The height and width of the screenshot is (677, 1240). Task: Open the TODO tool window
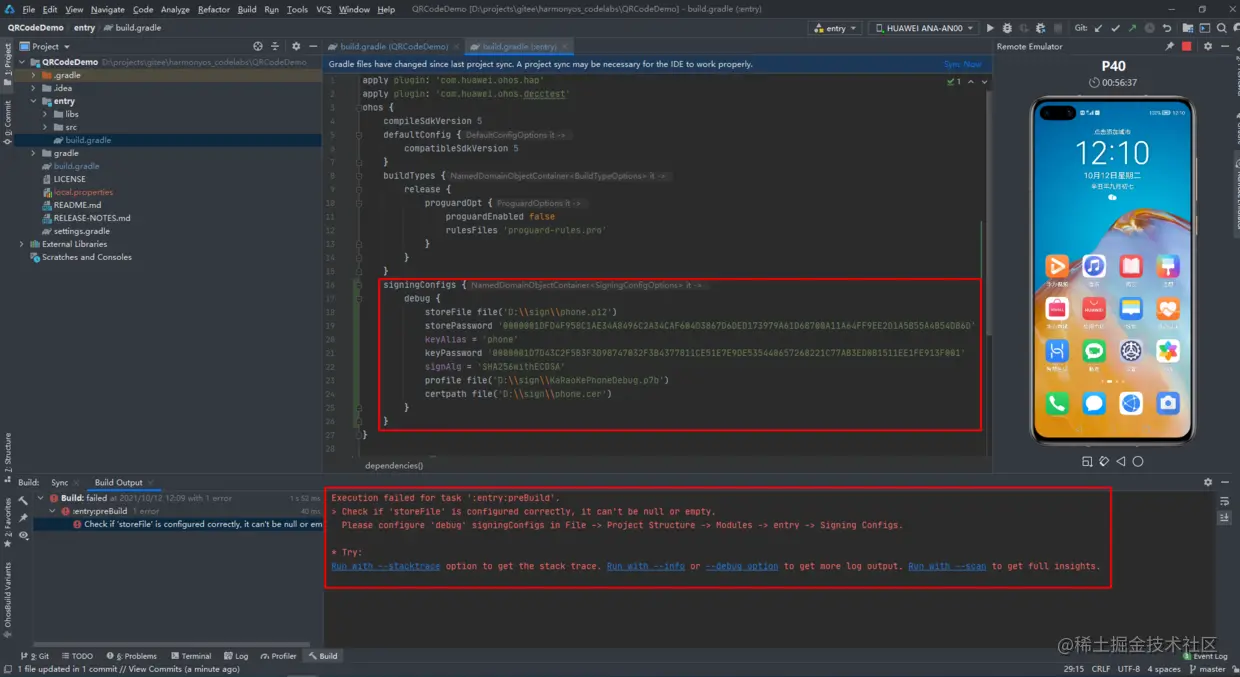[x=77, y=656]
